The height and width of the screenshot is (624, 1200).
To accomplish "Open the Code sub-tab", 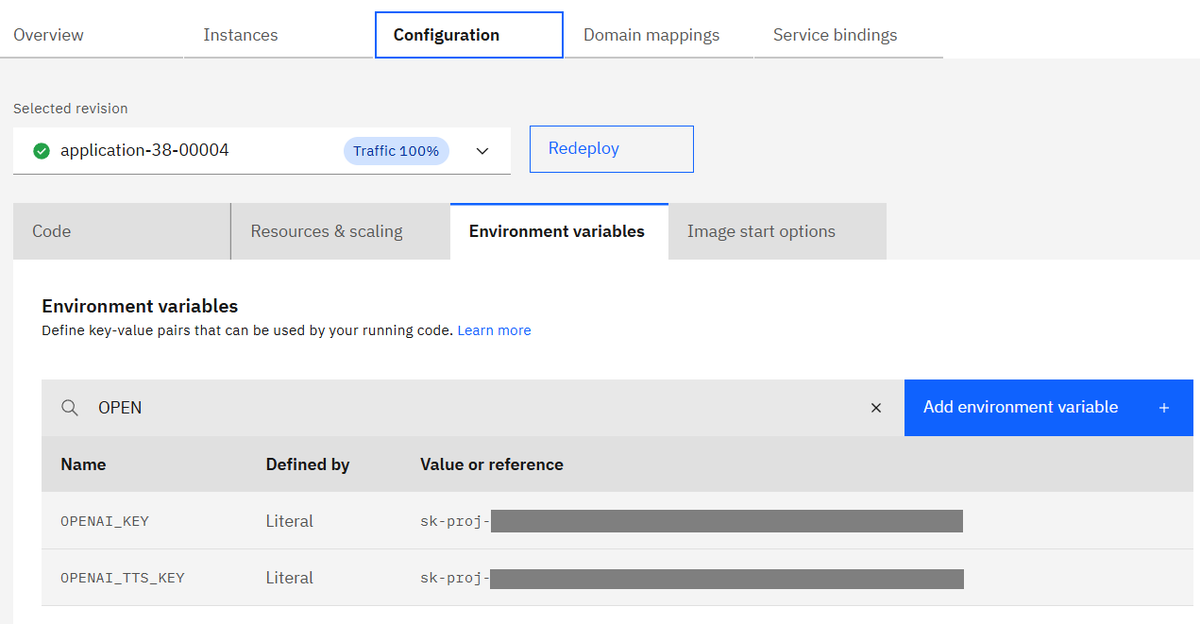I will tap(51, 231).
